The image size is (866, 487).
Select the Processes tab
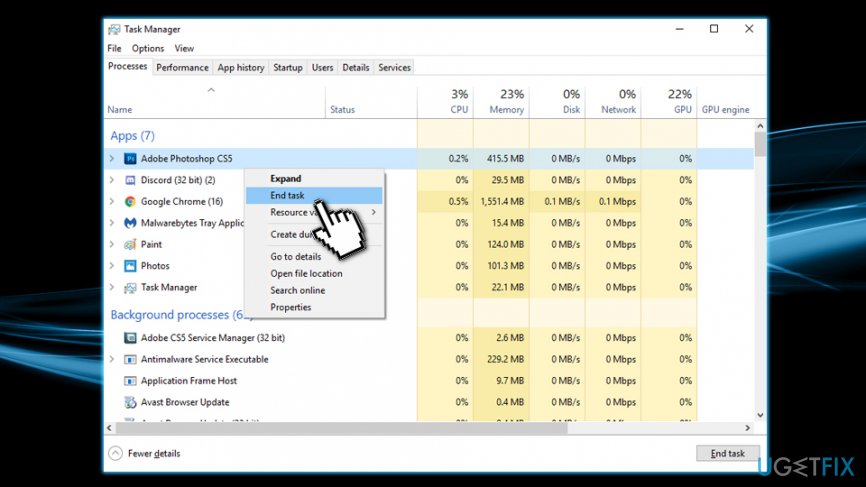pyautogui.click(x=128, y=66)
